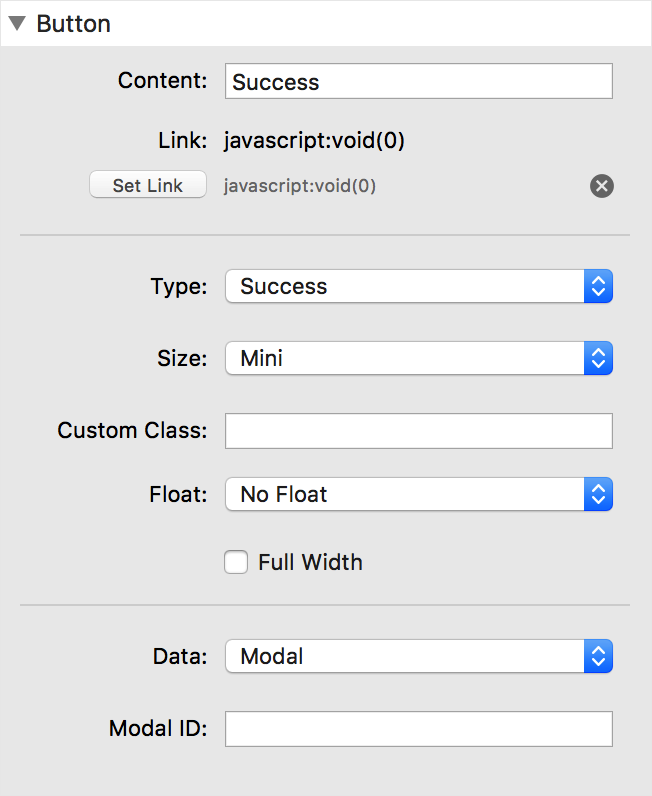Click into the Custom Class field
652x796 pixels.
click(419, 431)
